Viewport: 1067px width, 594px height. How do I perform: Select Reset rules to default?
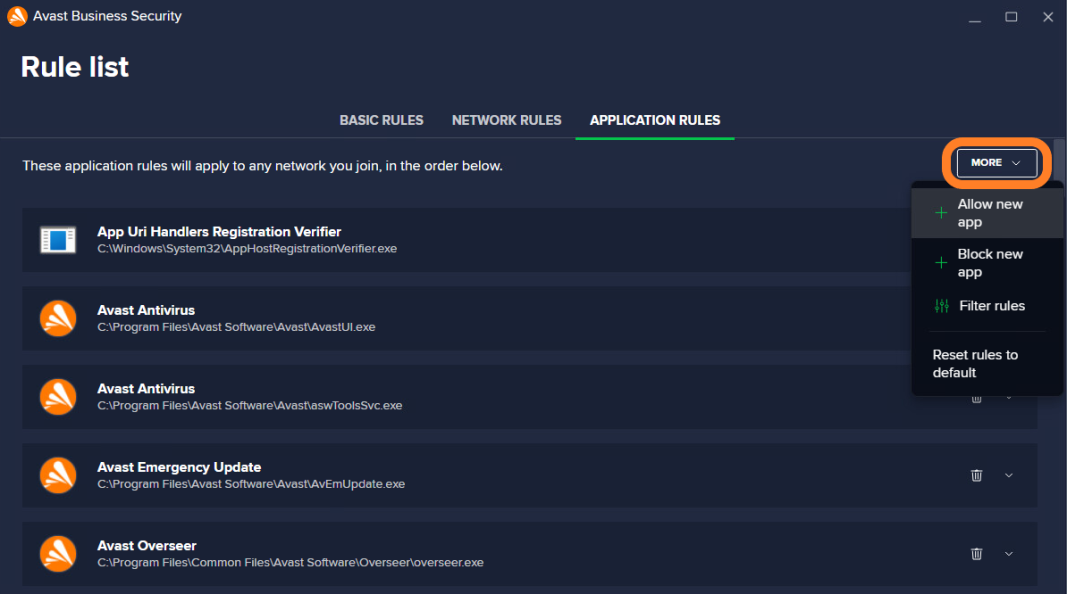click(987, 363)
